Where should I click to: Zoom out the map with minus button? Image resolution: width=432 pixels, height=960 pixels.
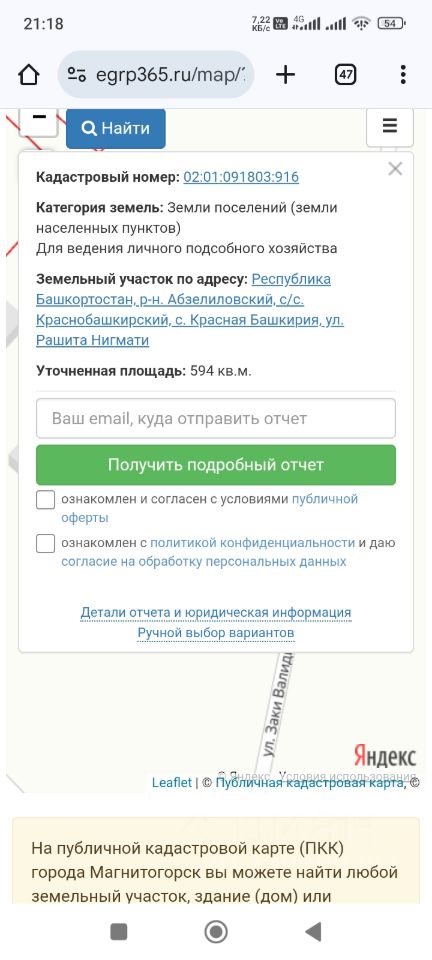coord(39,120)
